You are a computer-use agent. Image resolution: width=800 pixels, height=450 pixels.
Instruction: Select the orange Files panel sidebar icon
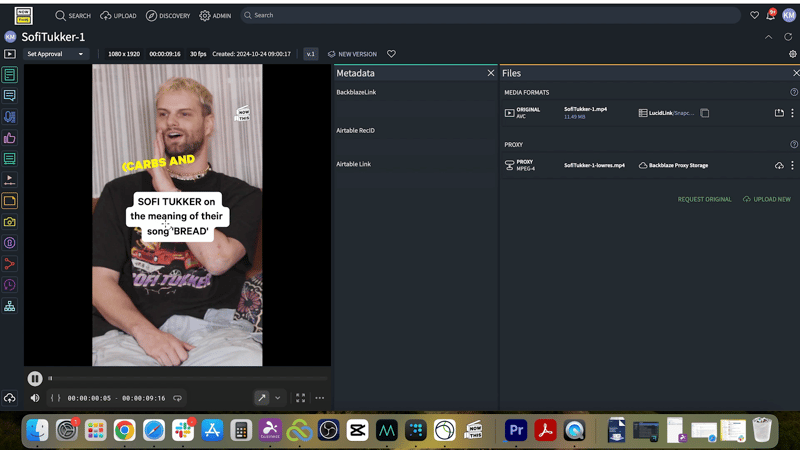(10, 201)
